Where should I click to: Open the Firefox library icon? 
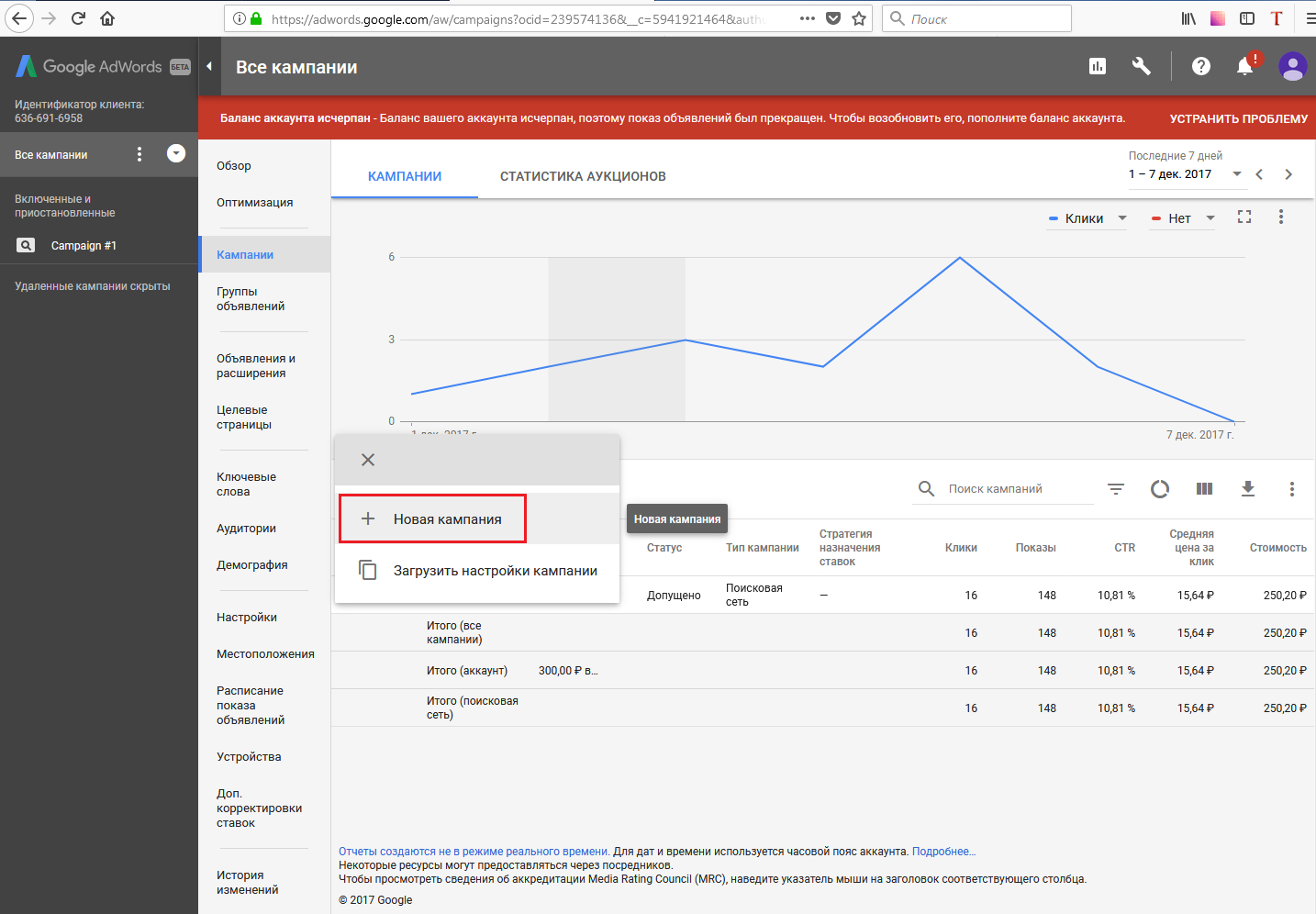tap(1188, 18)
